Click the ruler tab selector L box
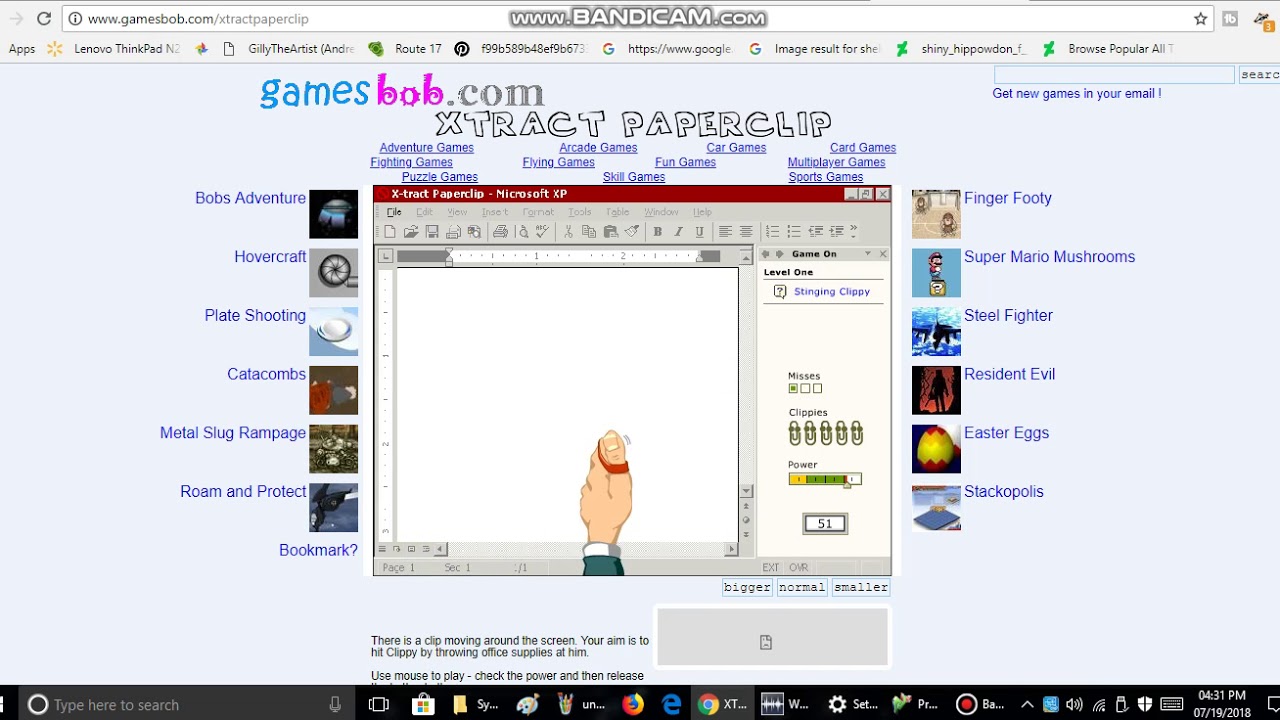 (385, 256)
